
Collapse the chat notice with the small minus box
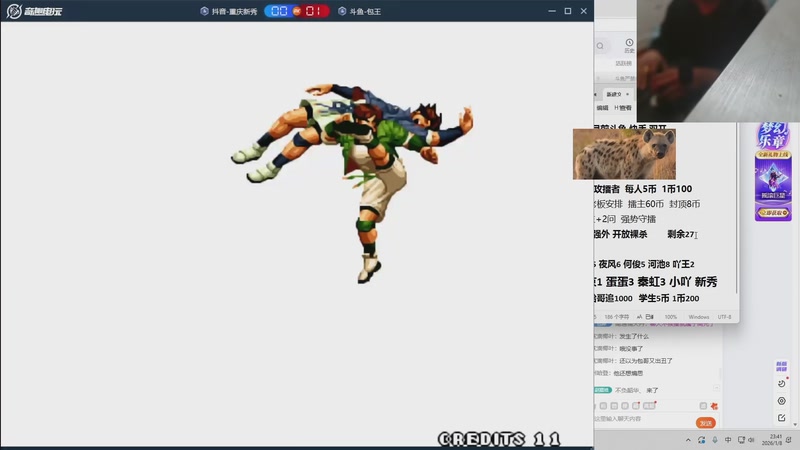click(716, 388)
